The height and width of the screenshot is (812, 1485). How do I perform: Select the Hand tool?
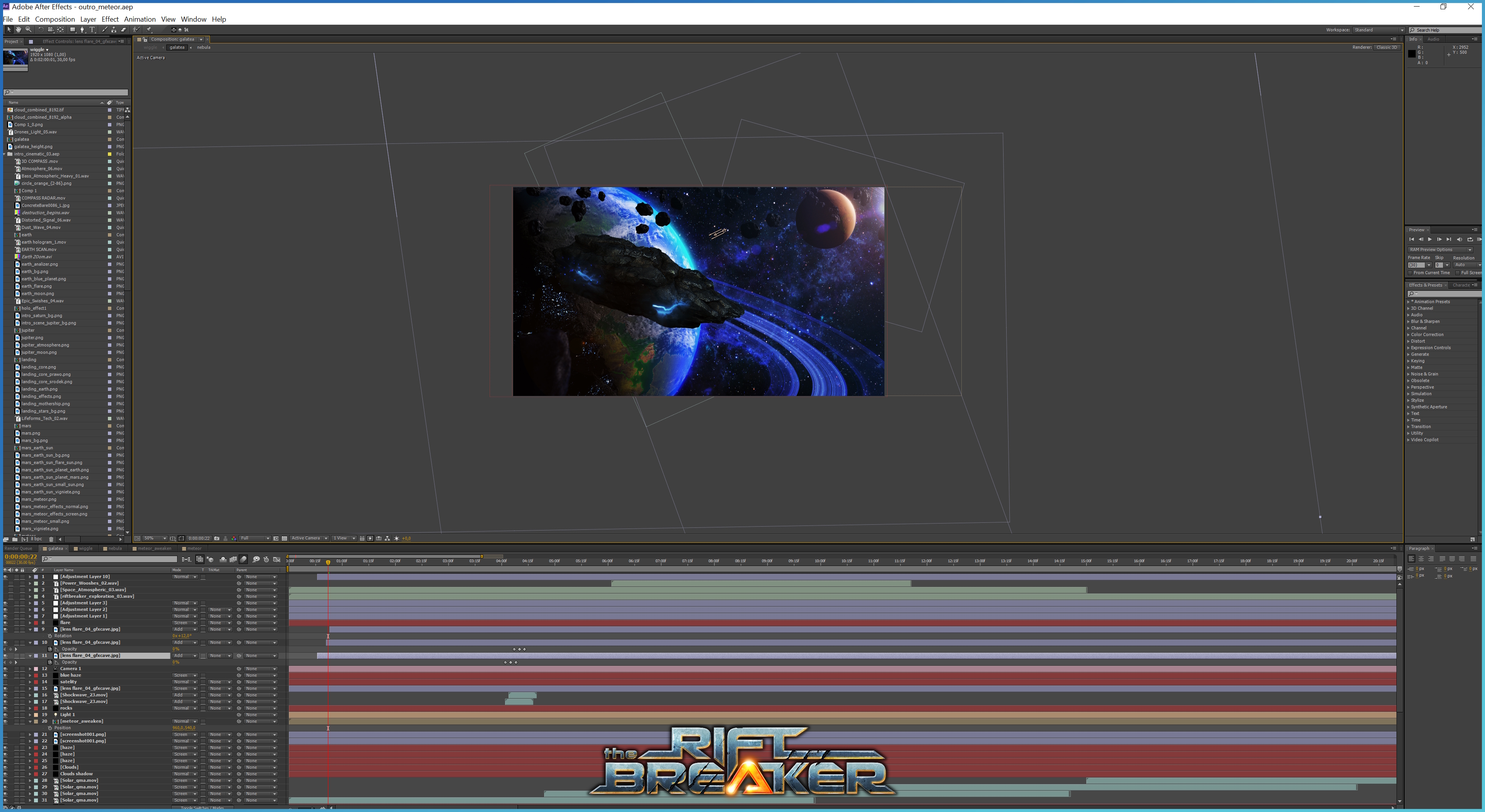[19, 29]
